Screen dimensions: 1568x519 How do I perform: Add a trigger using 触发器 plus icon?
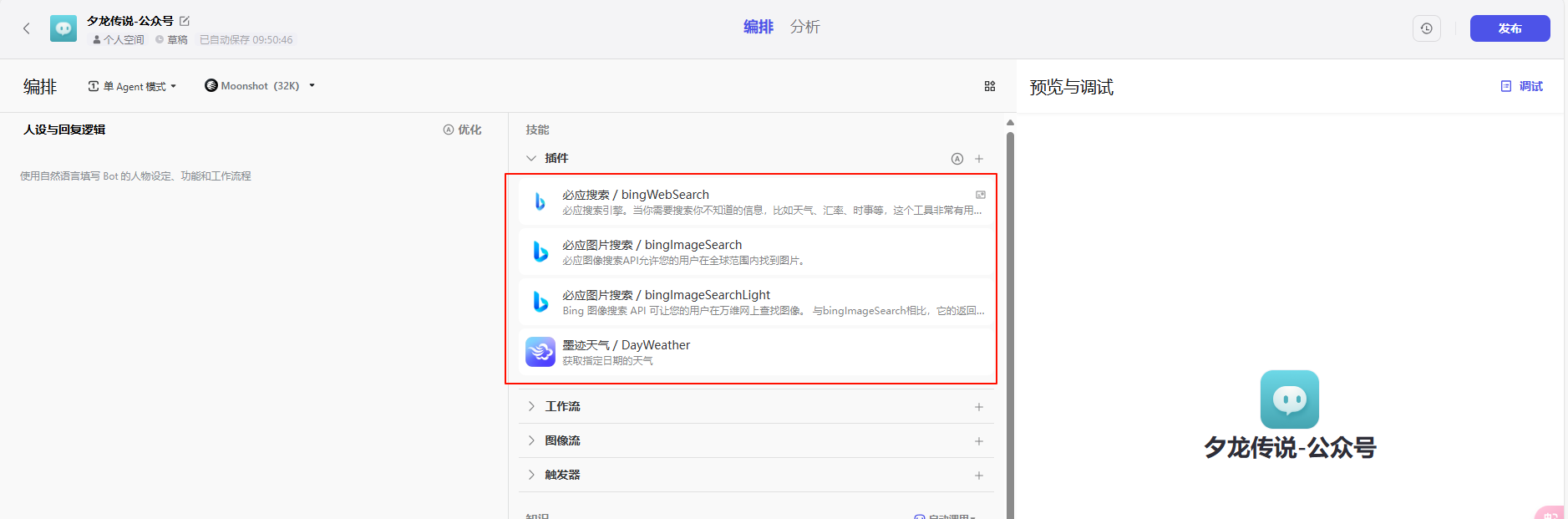pos(979,476)
